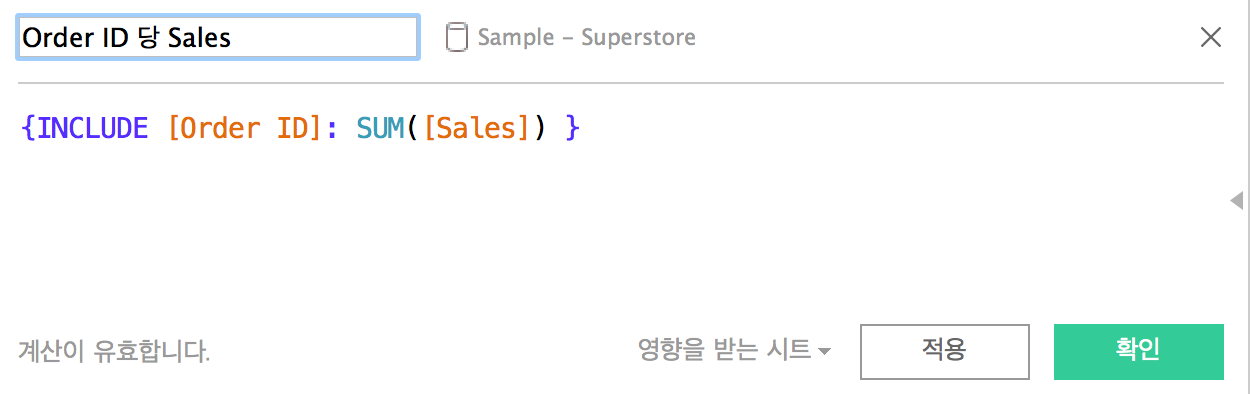
Task: Select the Sample - Superstore data source label
Action: click(x=586, y=37)
